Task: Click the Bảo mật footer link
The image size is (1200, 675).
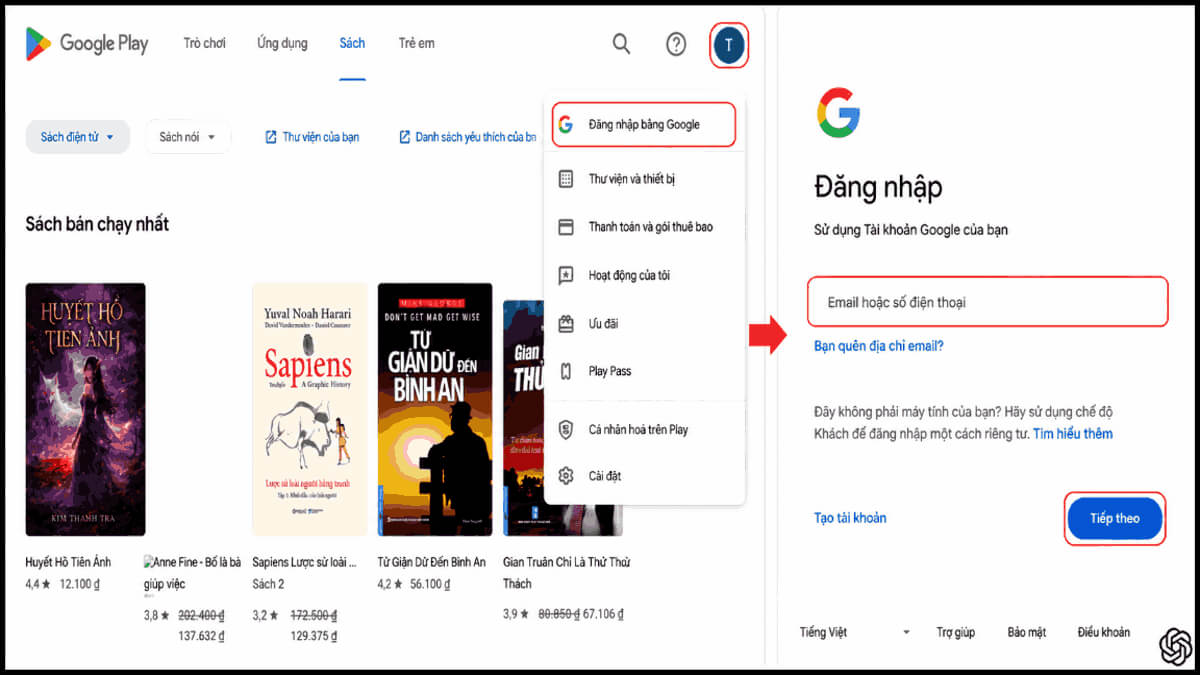Action: coord(1027,632)
